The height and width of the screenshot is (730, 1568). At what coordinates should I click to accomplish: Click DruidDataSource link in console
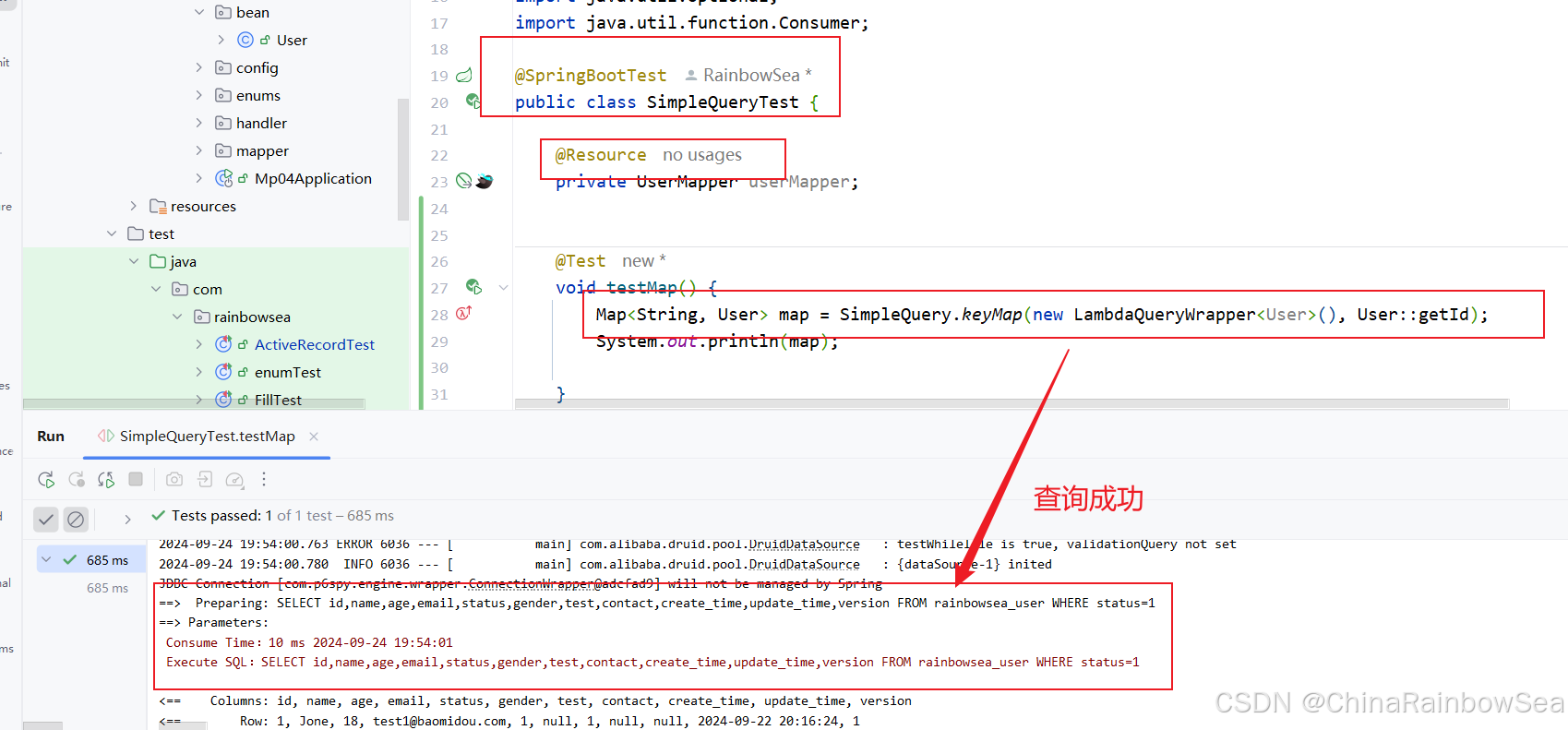(804, 564)
